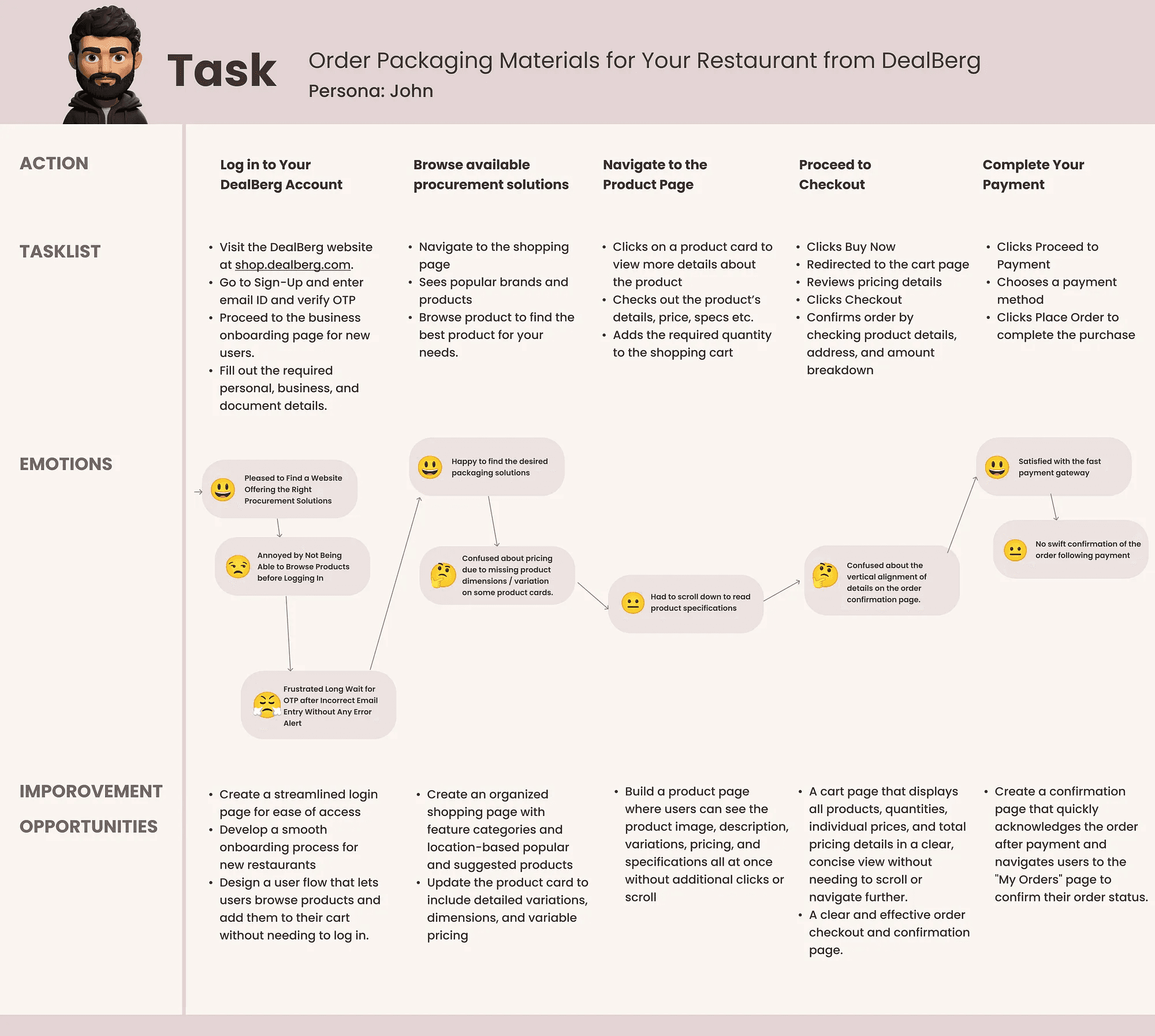Click "Design a user flow that lets users browse" improvement

300,909
